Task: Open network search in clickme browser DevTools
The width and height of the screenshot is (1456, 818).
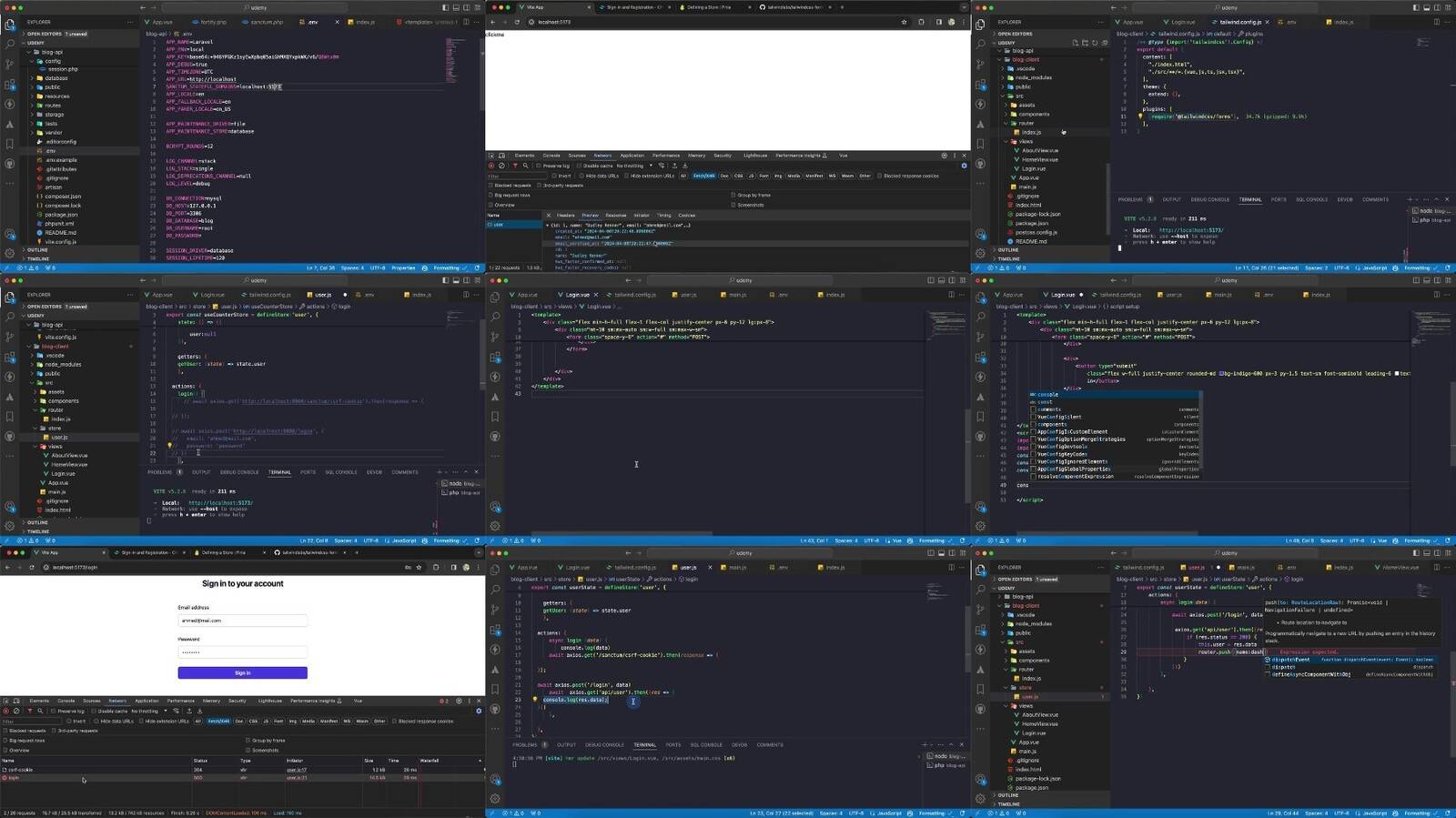Action: [x=525, y=166]
